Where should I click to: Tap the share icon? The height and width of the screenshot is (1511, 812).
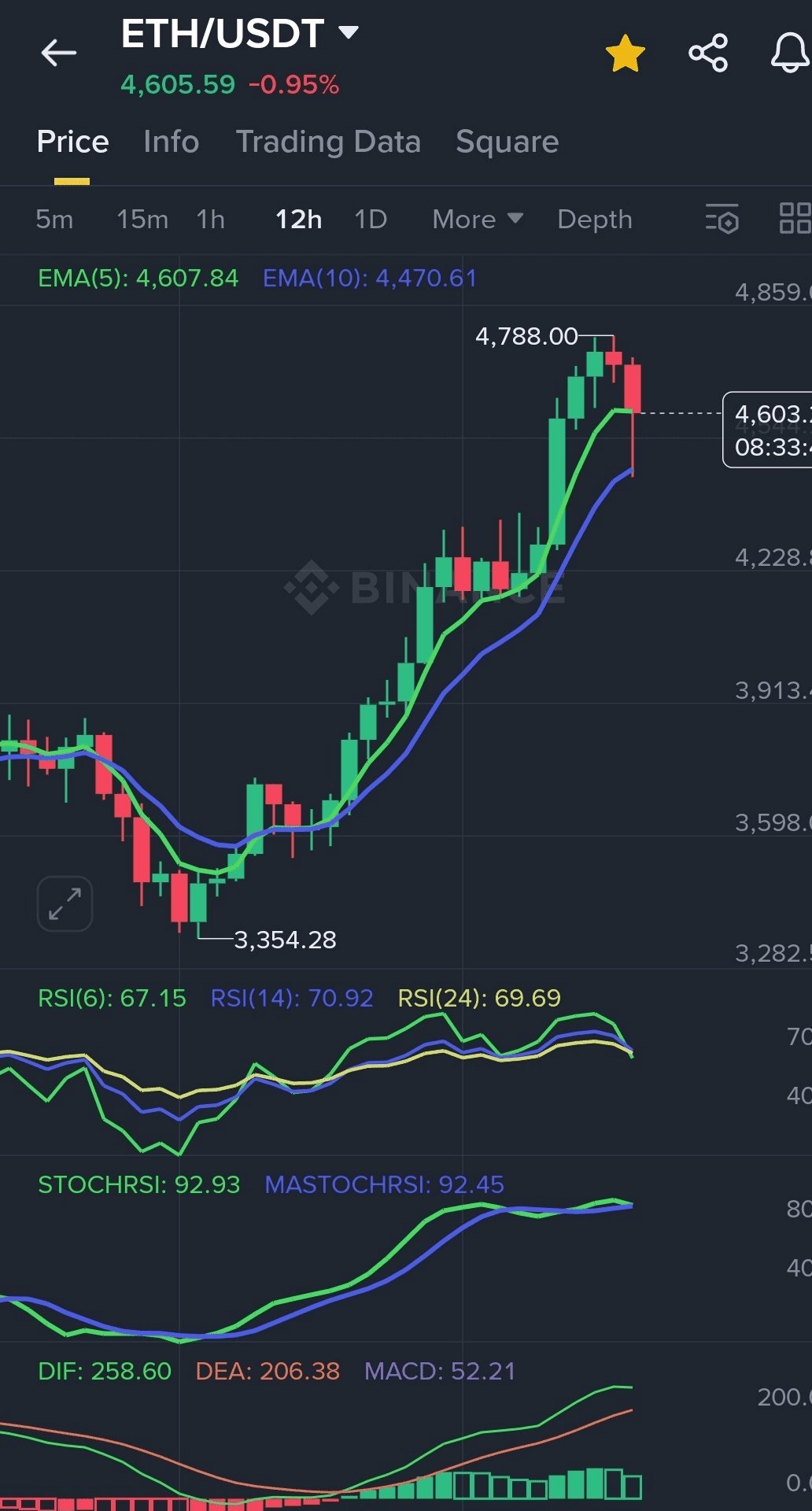[707, 54]
